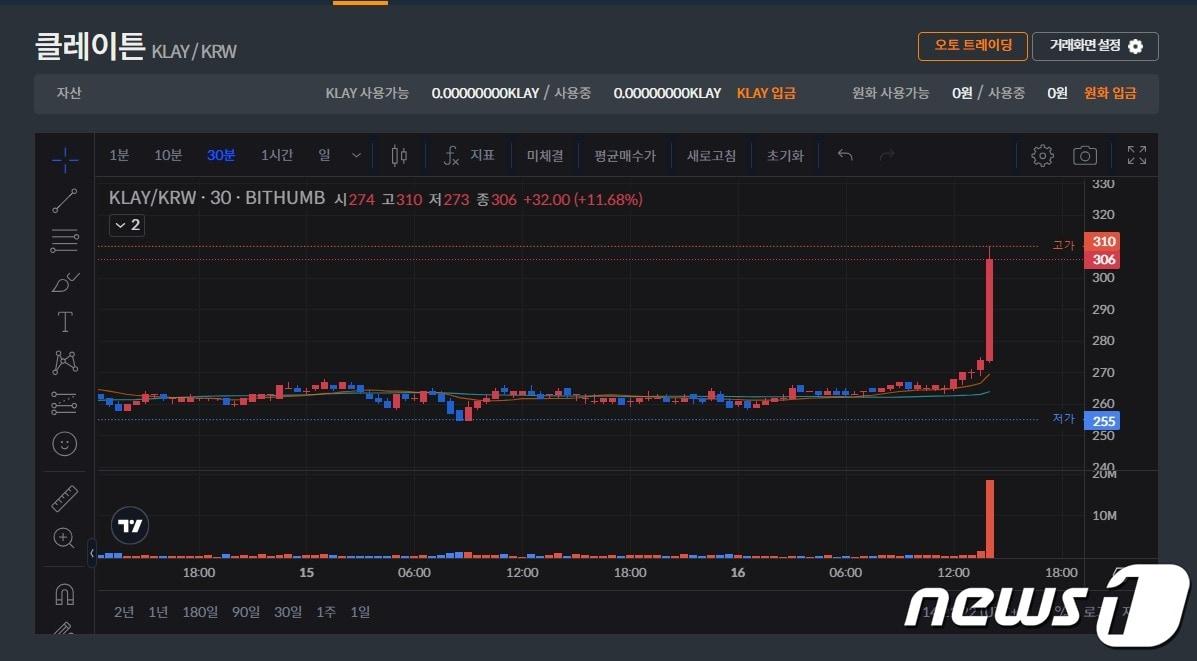This screenshot has width=1197, height=661.
Task: Open chart settings gear in the toolbar
Action: point(1042,156)
